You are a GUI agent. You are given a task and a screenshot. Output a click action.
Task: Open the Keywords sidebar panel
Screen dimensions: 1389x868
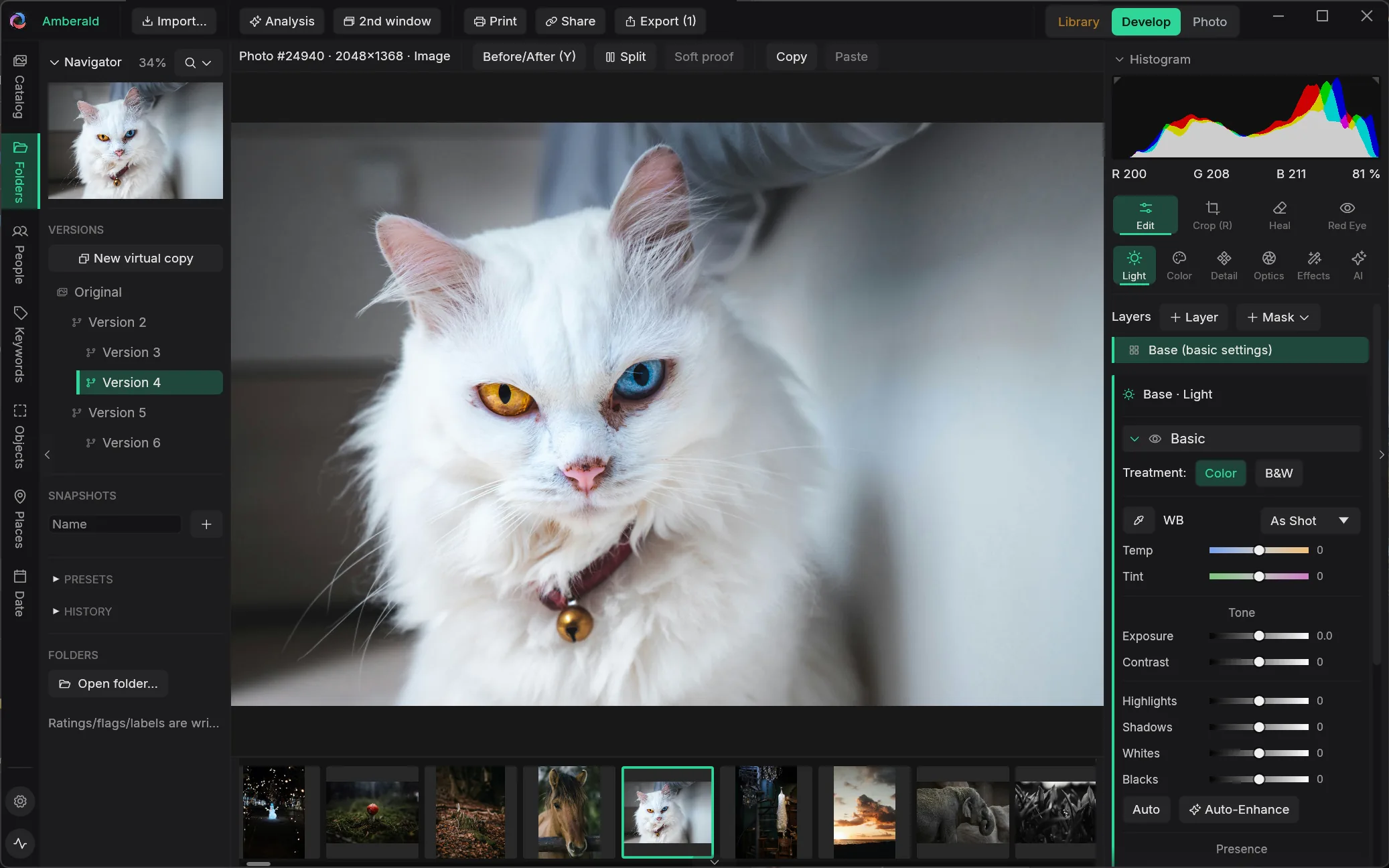(19, 344)
